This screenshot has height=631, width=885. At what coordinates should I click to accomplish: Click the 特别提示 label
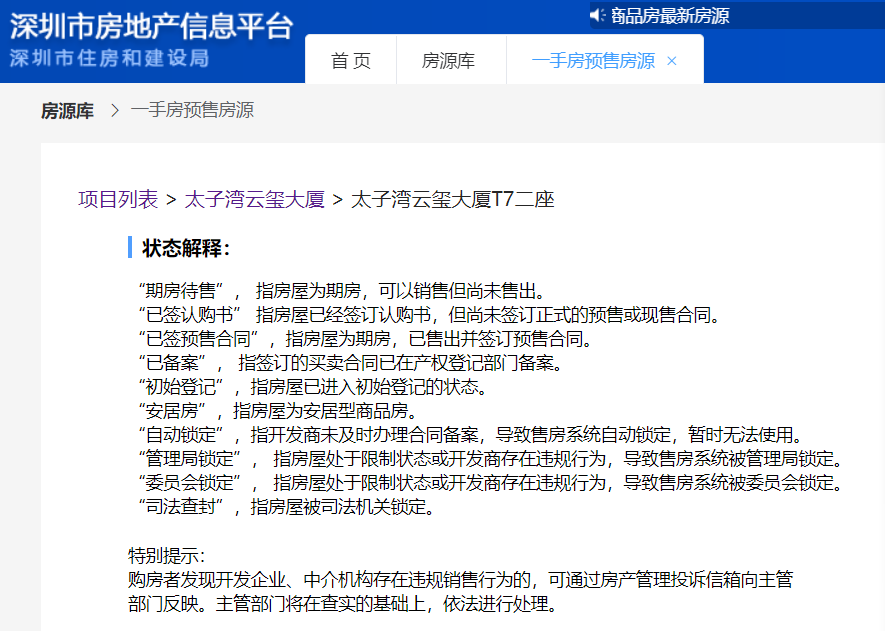pyautogui.click(x=167, y=556)
